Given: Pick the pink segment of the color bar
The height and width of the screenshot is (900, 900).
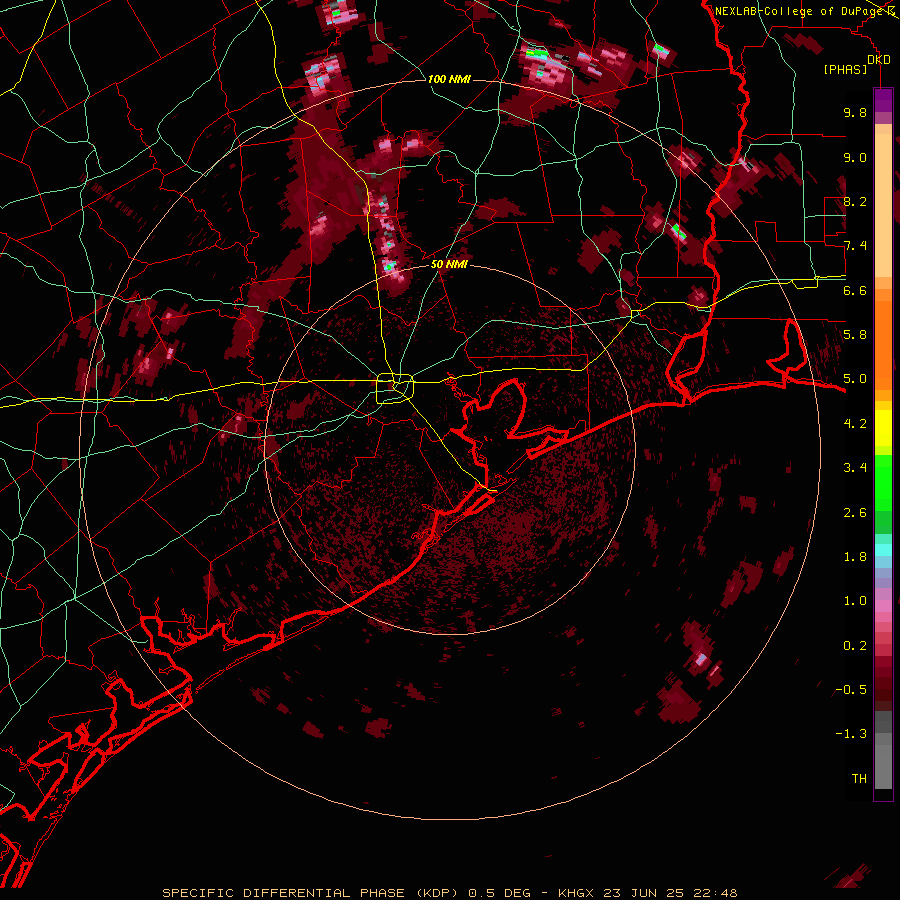Looking at the screenshot, I should (x=883, y=606).
